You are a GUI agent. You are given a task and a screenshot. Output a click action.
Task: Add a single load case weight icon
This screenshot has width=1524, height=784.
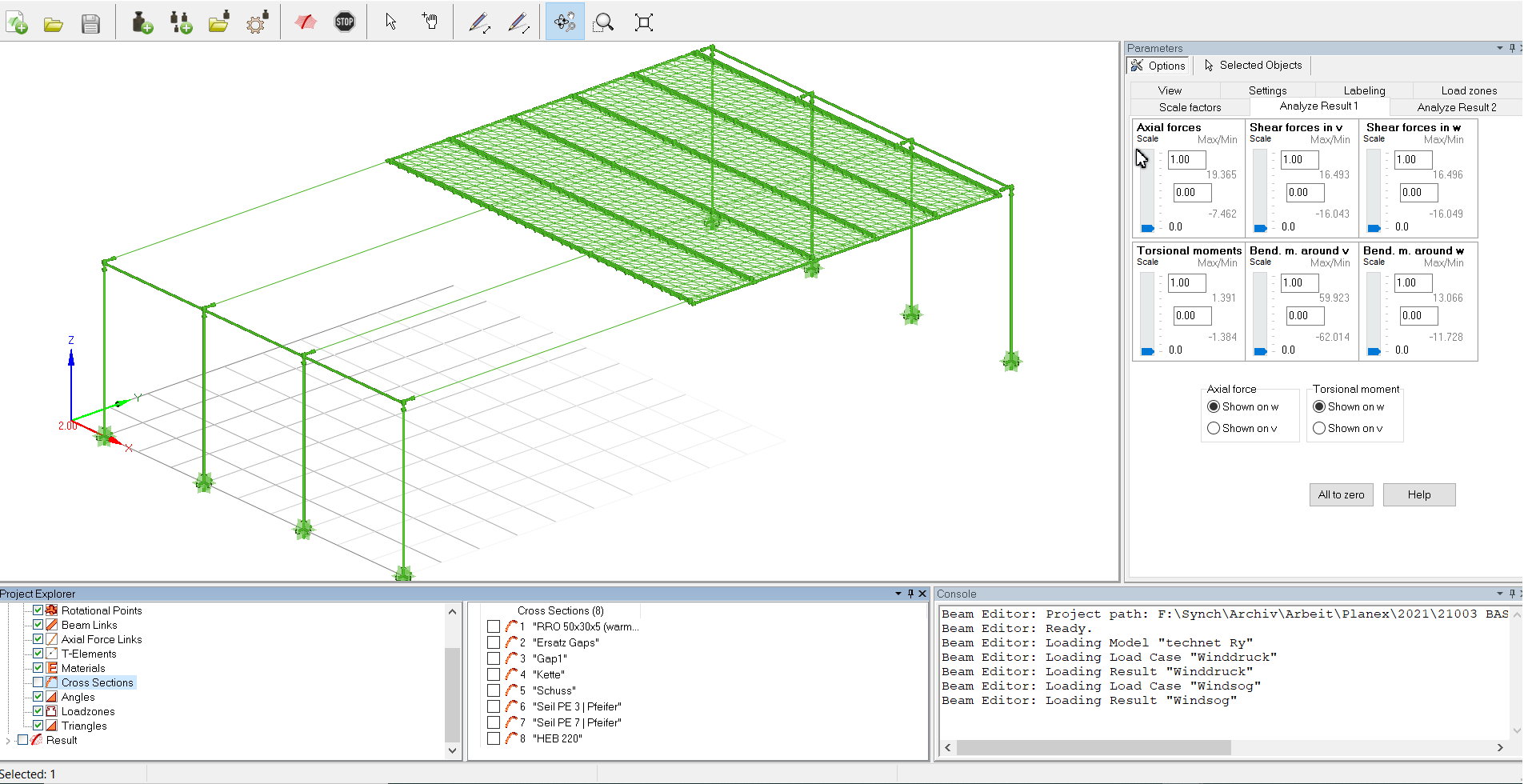142,22
